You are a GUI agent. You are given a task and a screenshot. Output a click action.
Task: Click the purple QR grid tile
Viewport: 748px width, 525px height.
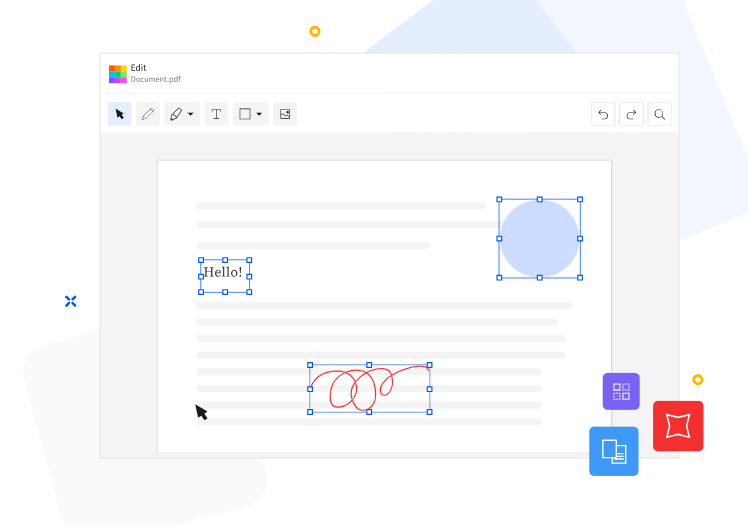point(621,391)
